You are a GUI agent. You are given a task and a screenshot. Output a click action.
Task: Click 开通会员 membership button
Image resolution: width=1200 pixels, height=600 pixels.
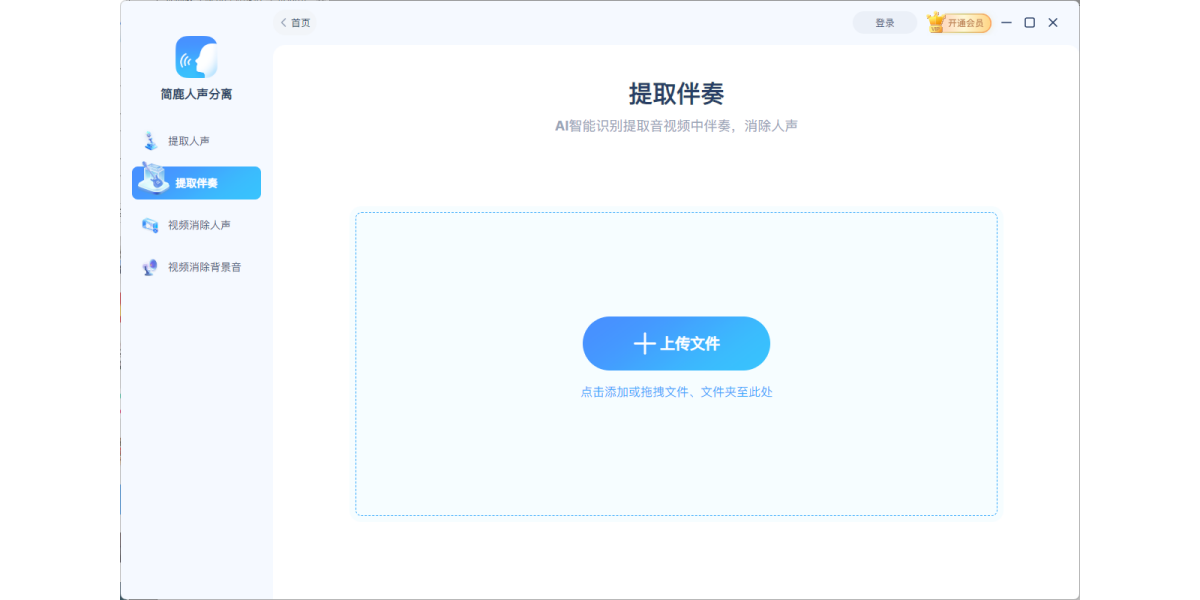point(960,22)
